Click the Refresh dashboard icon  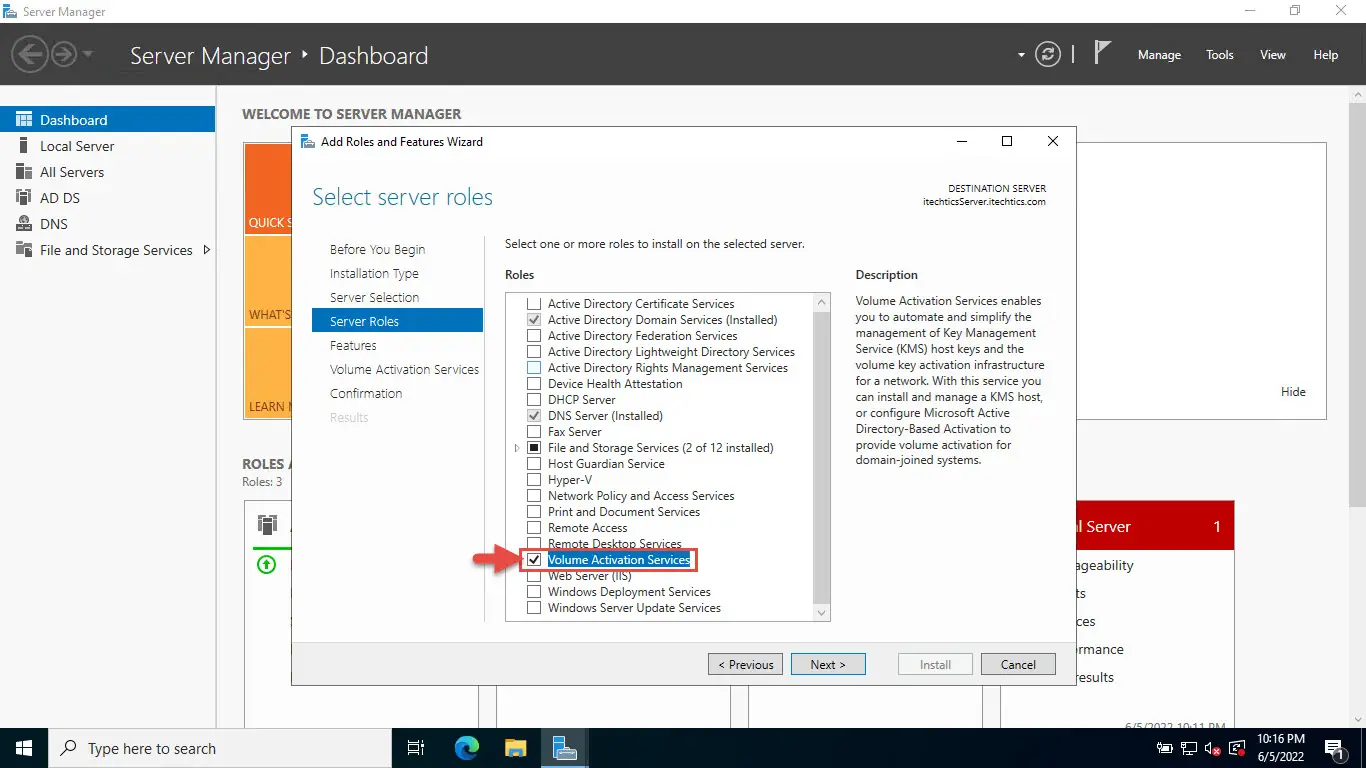[1048, 55]
